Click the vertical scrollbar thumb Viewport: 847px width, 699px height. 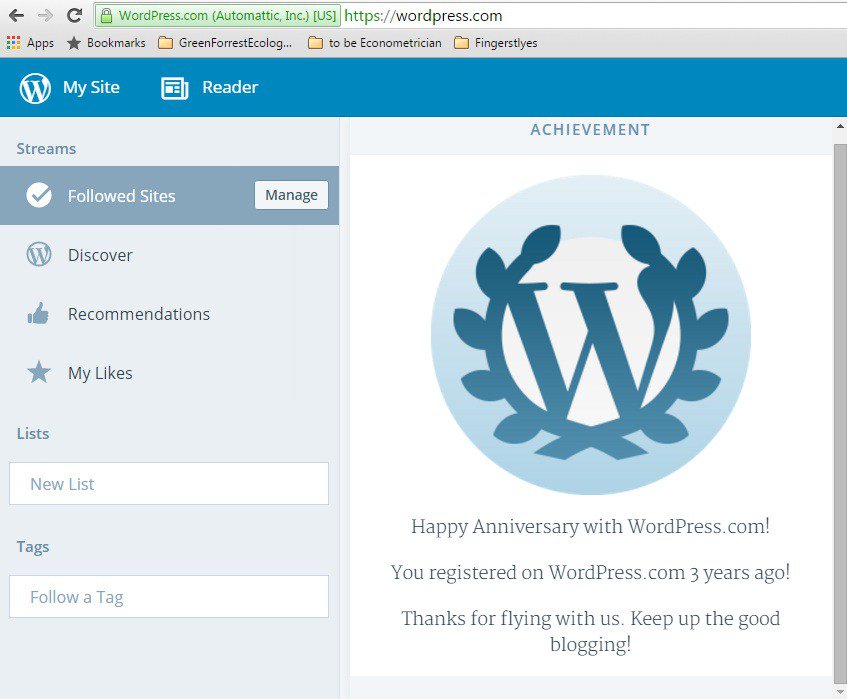point(840,413)
